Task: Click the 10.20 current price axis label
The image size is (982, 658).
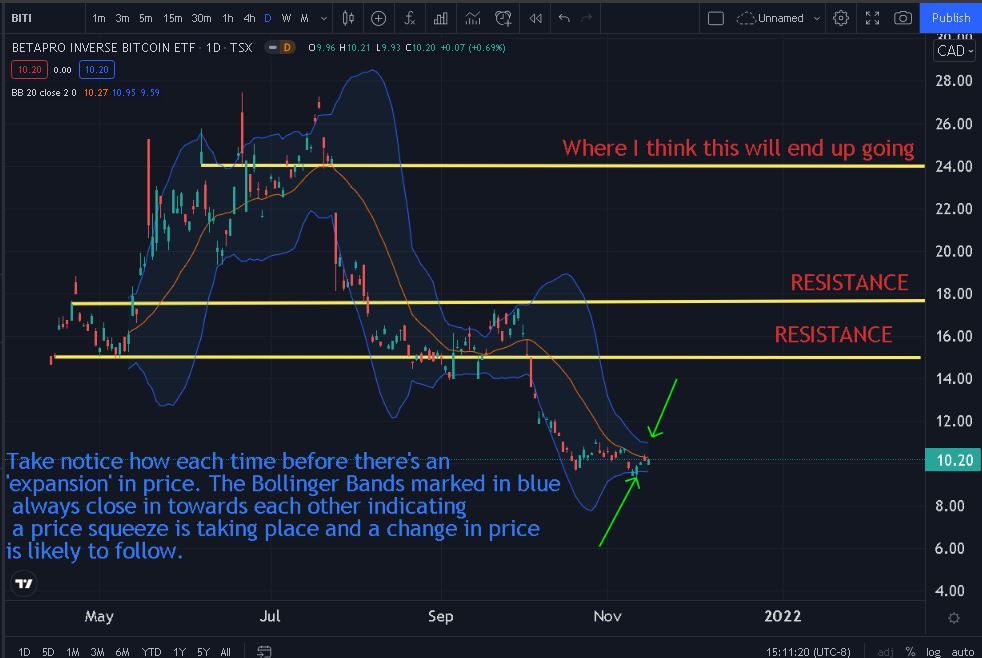Action: (953, 460)
